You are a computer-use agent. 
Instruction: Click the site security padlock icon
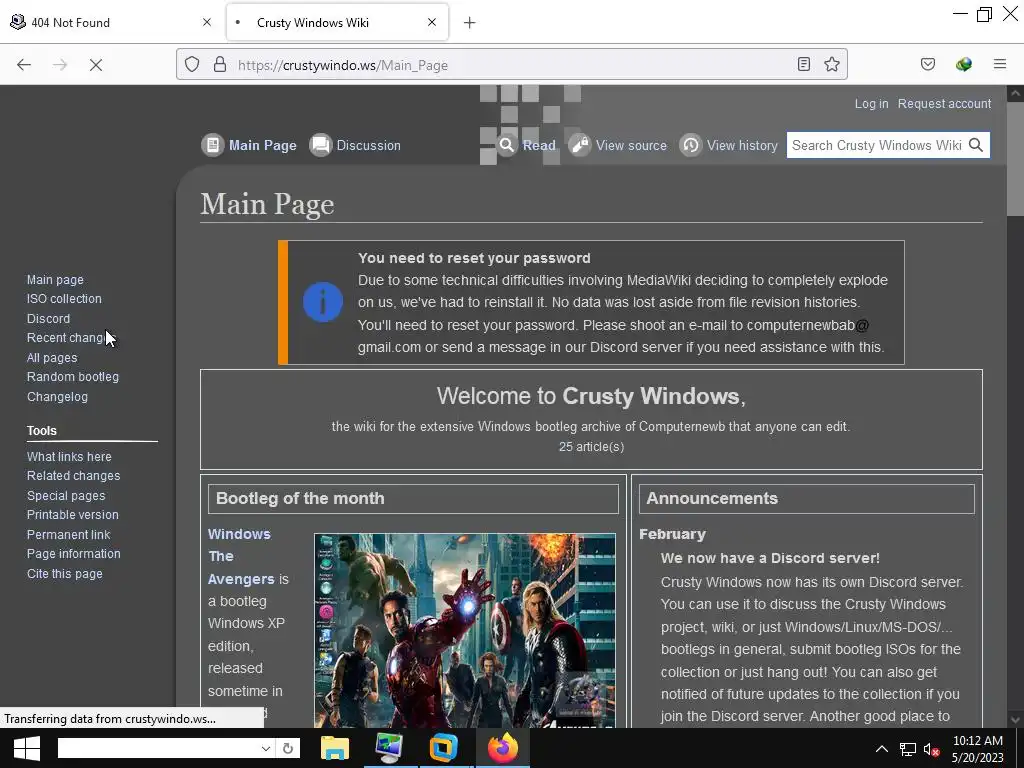[220, 65]
